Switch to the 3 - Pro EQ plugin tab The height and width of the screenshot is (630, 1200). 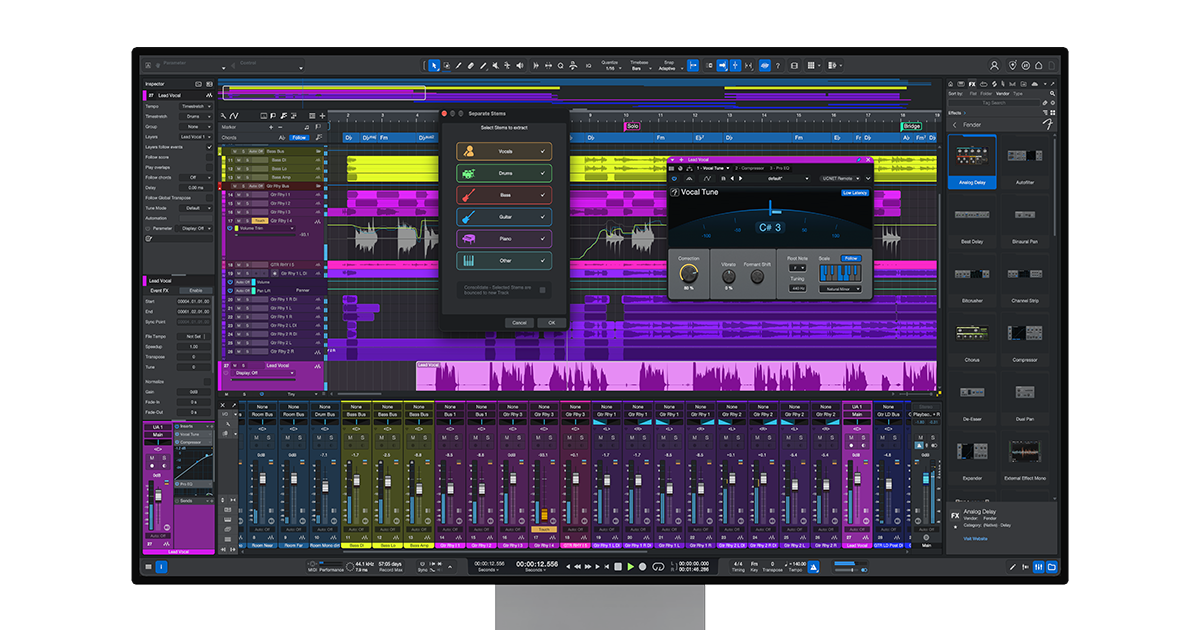click(779, 168)
